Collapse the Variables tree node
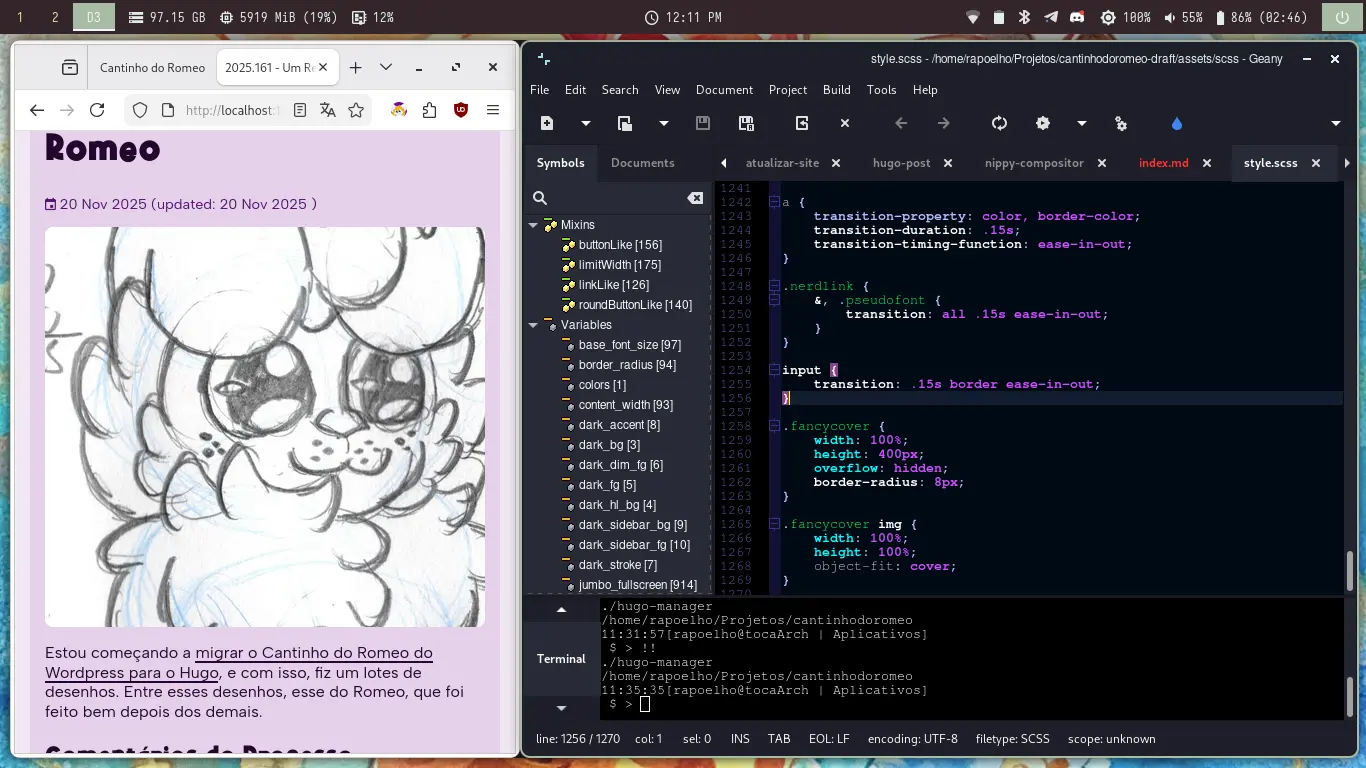1366x768 pixels. point(534,325)
